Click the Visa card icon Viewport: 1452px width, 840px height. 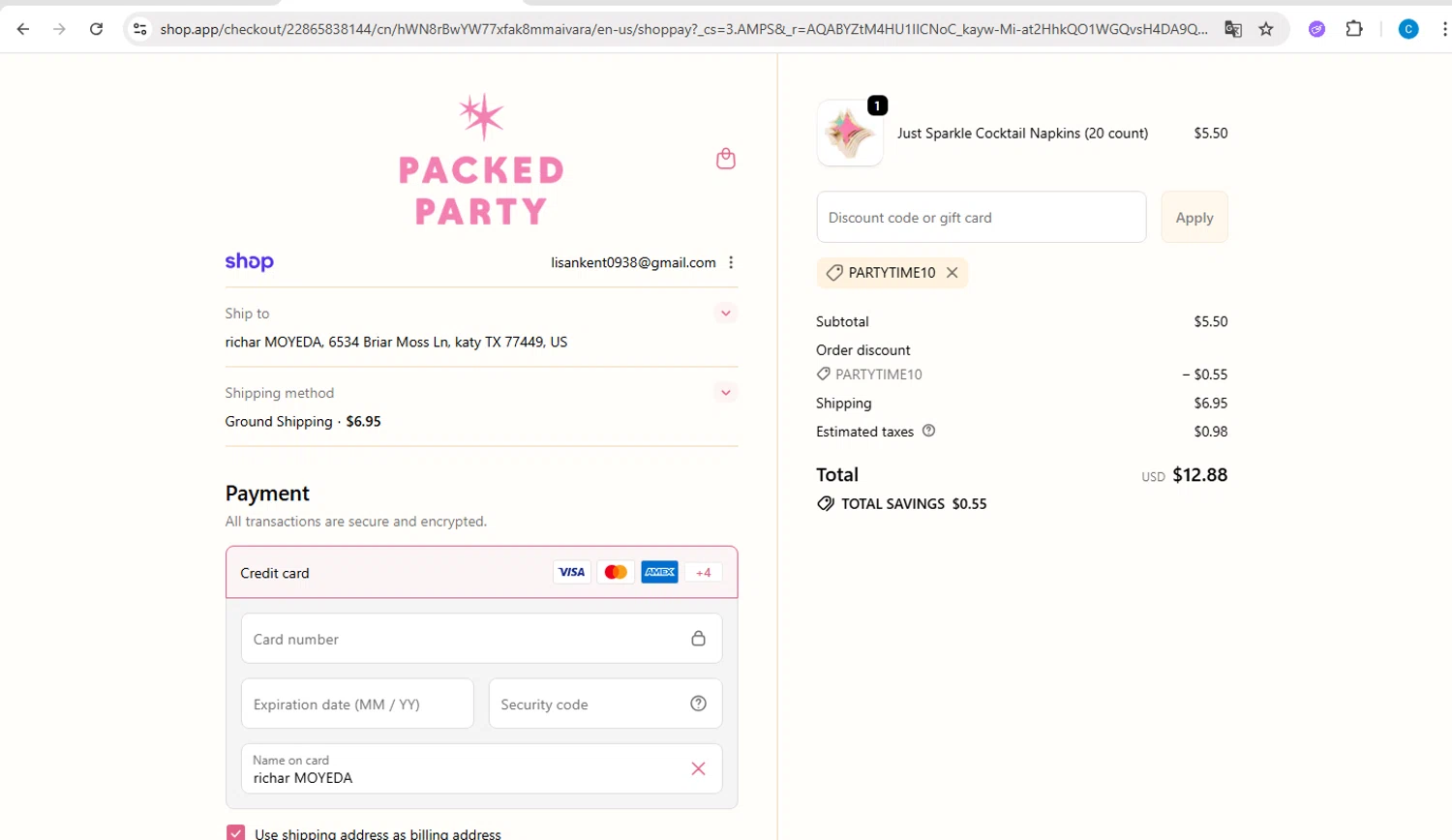(x=572, y=572)
